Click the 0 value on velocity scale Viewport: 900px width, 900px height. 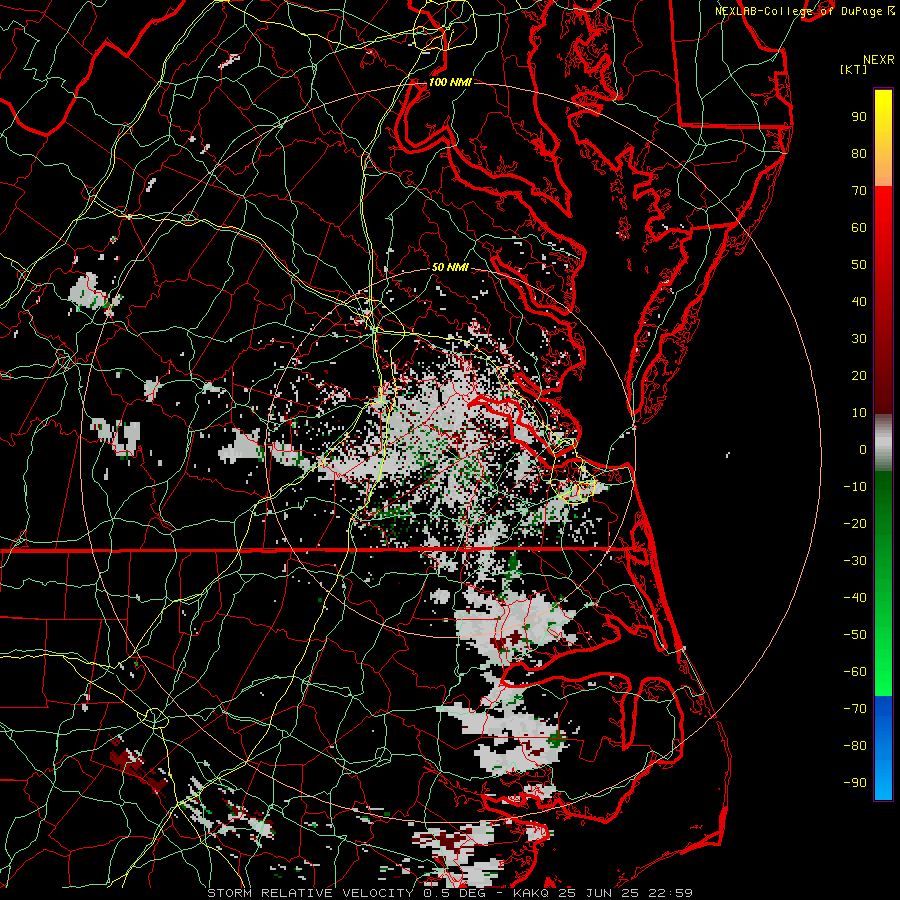click(863, 450)
